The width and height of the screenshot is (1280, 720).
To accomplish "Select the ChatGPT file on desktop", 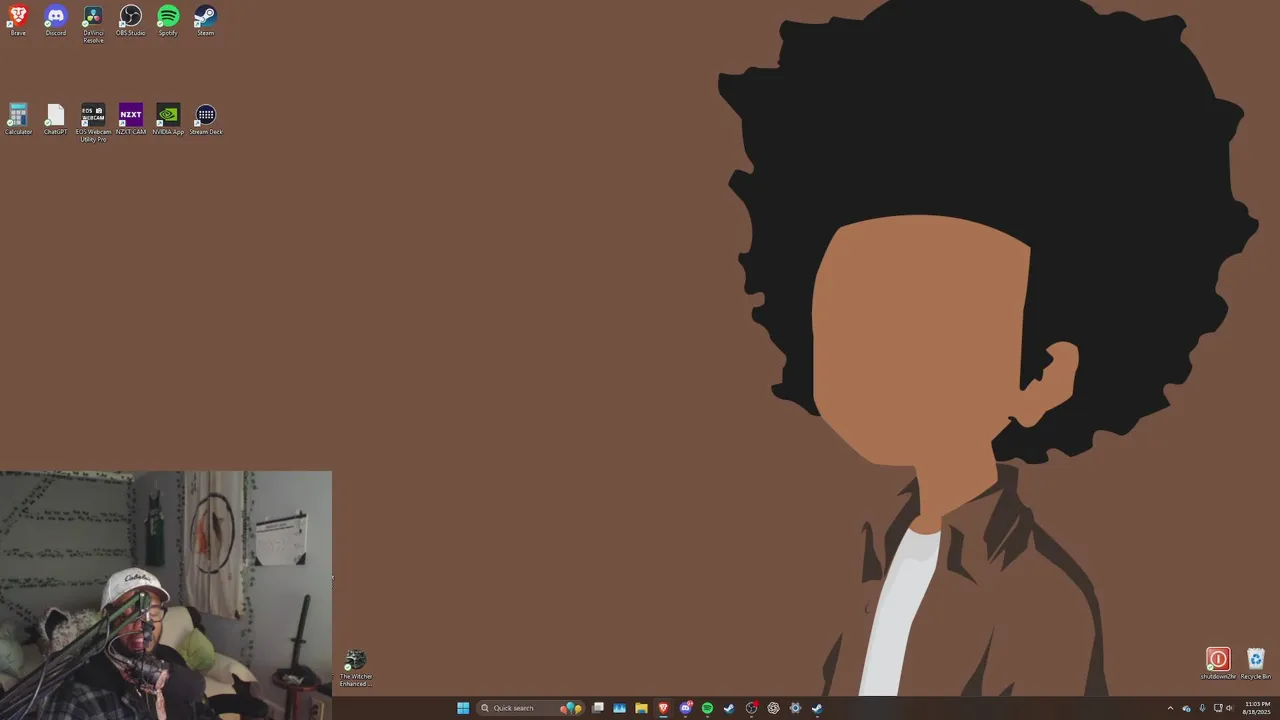I will [56, 119].
